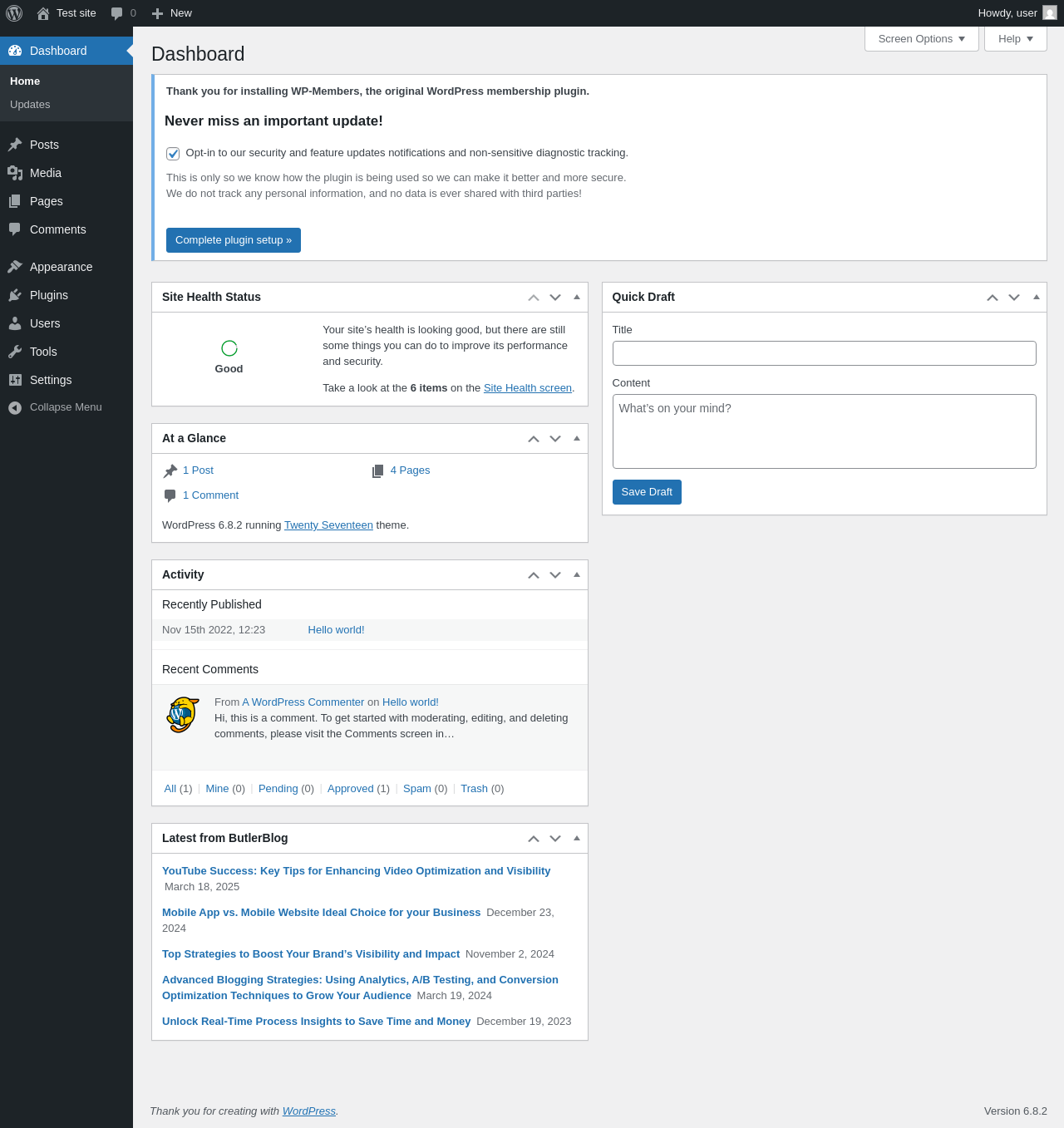Uncheck the opt-in updates notifications checkbox
The width and height of the screenshot is (1064, 1128).
click(x=173, y=154)
